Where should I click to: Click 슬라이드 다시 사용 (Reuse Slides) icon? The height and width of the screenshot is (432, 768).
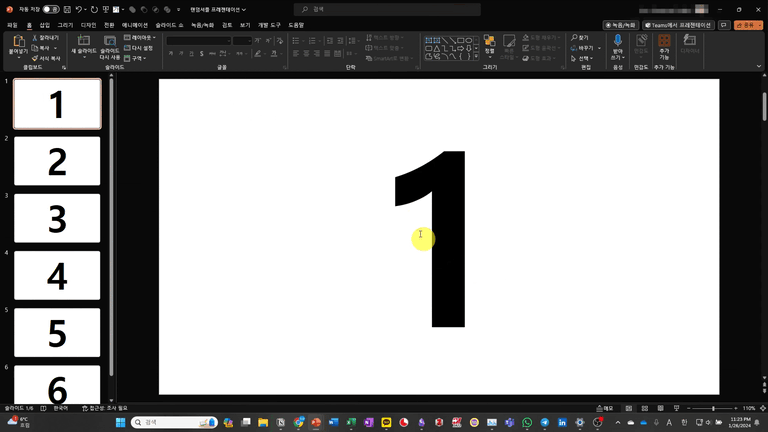click(110, 41)
